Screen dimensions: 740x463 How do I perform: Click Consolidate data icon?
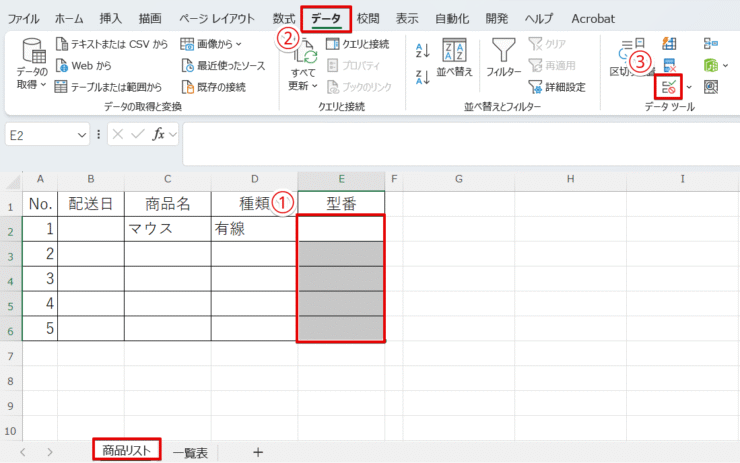[711, 44]
